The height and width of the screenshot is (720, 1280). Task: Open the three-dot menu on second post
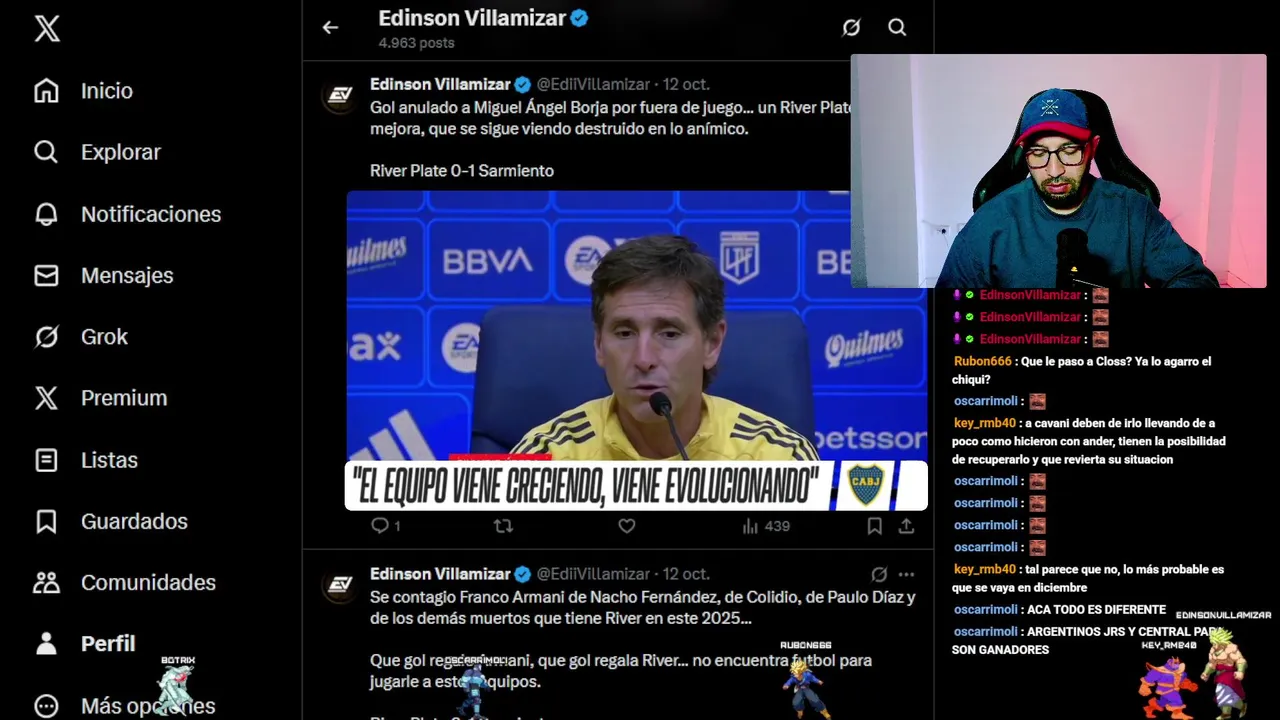906,574
